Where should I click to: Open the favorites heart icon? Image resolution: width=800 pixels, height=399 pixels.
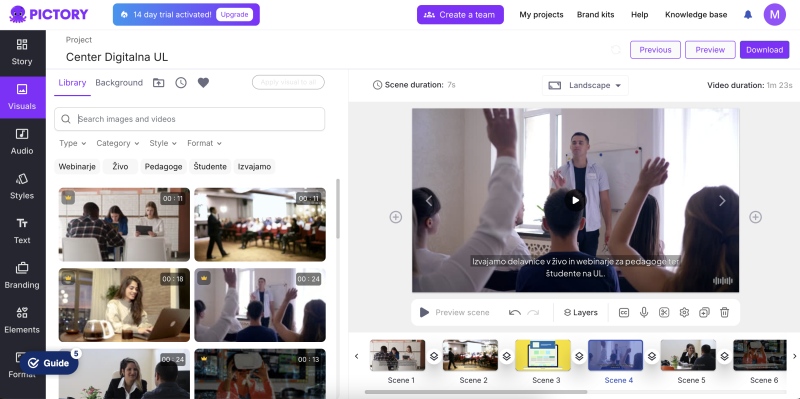pyautogui.click(x=204, y=83)
